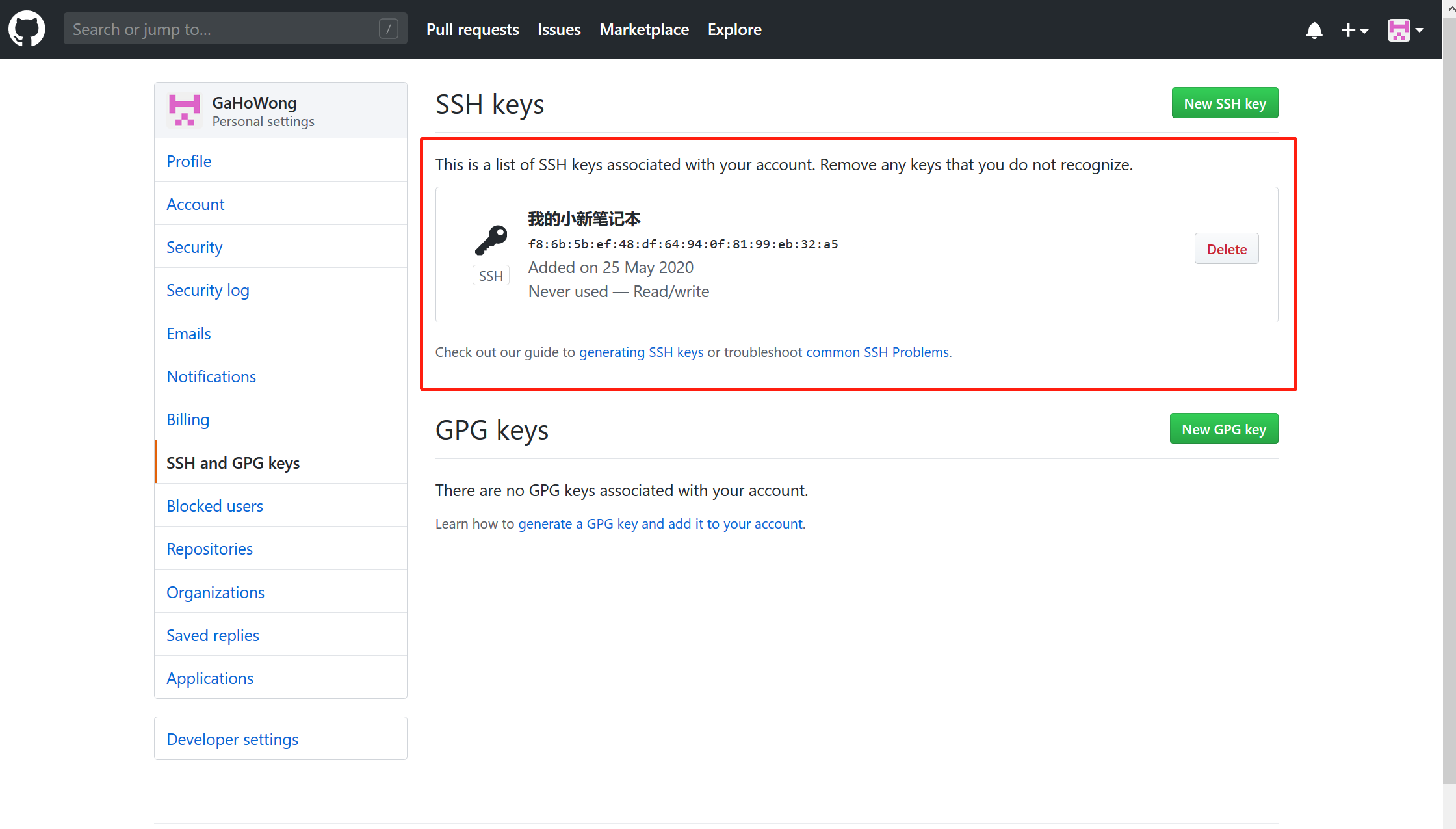Delete the 我的小新笔记本 SSH key
Viewport: 1456px width, 829px height.
point(1226,249)
